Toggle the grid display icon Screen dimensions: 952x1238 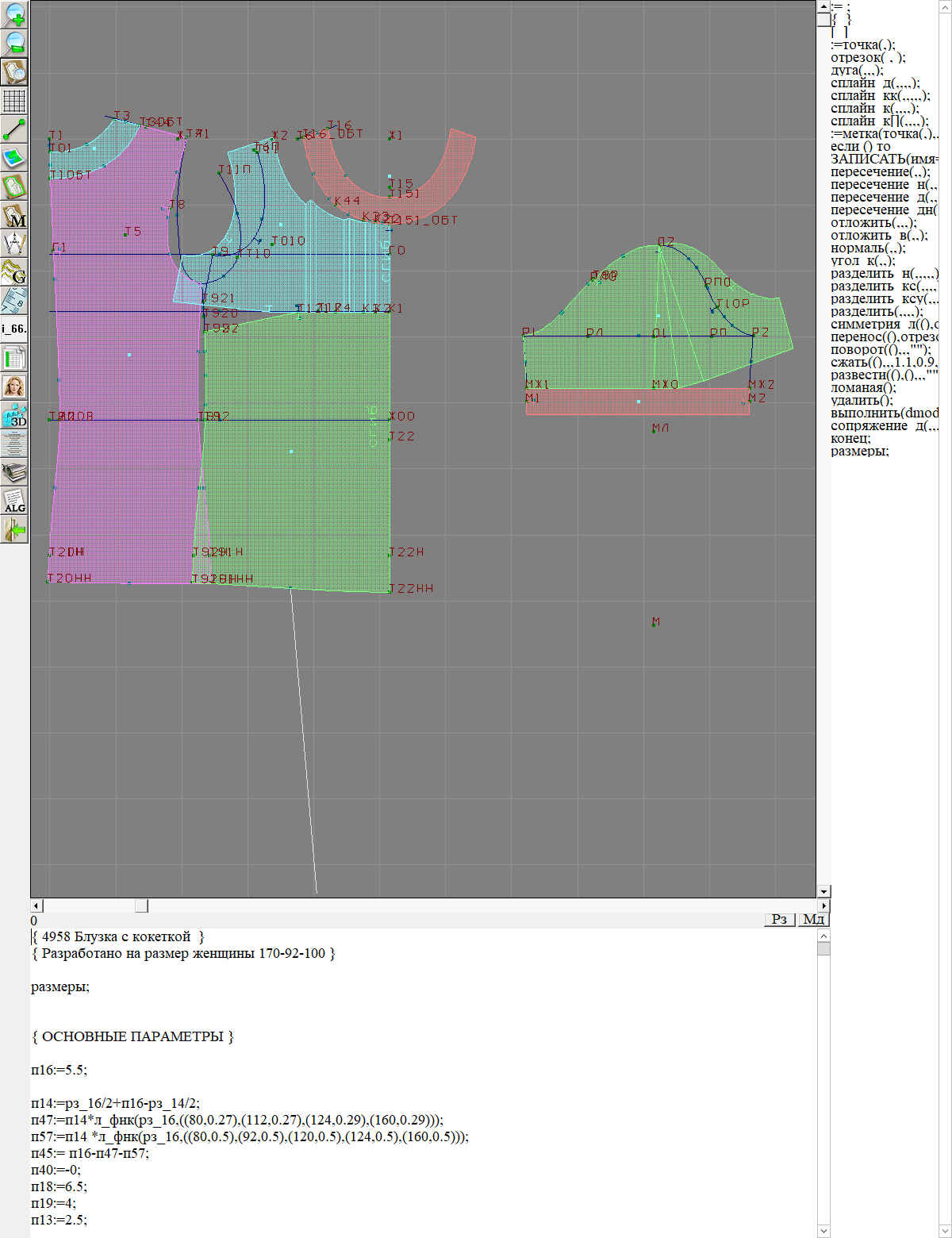pyautogui.click(x=14, y=101)
